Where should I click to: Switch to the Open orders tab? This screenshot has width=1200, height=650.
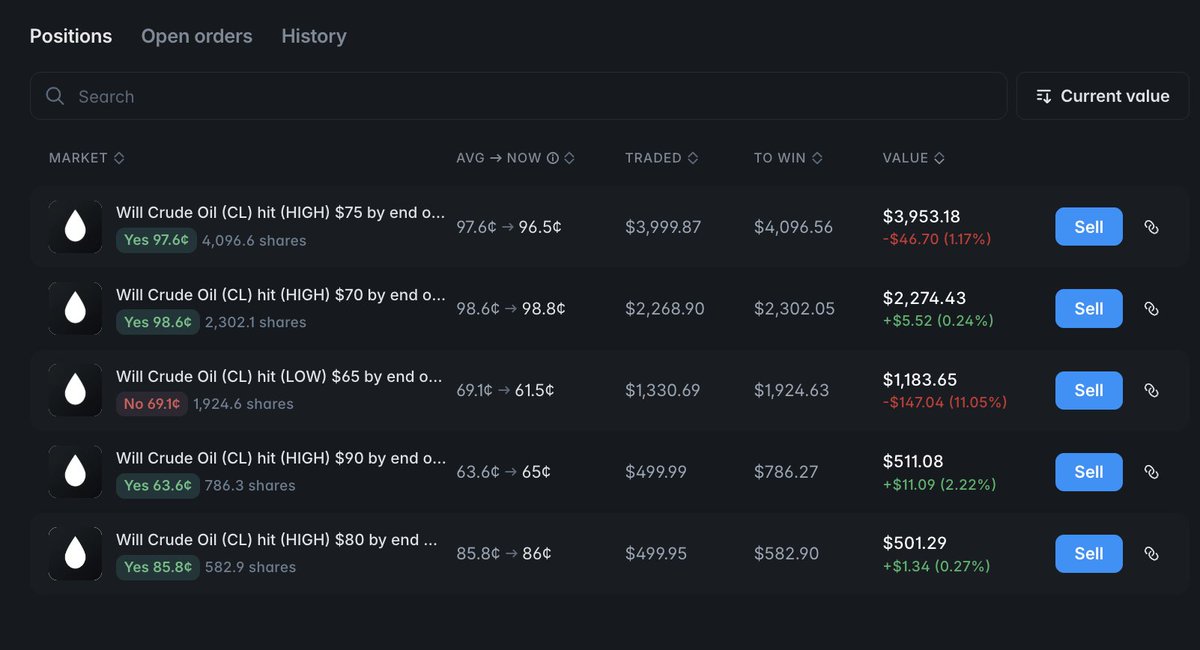click(197, 36)
